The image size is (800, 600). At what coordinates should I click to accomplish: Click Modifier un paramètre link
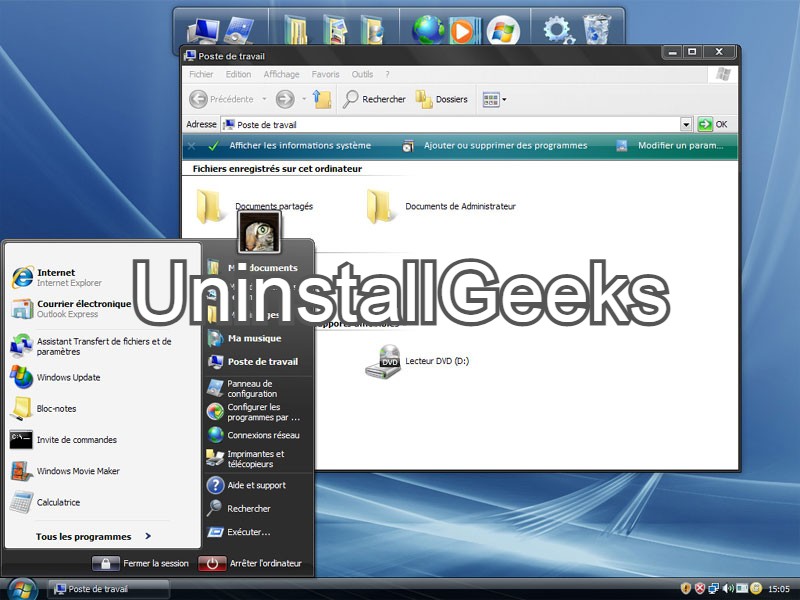(x=680, y=145)
